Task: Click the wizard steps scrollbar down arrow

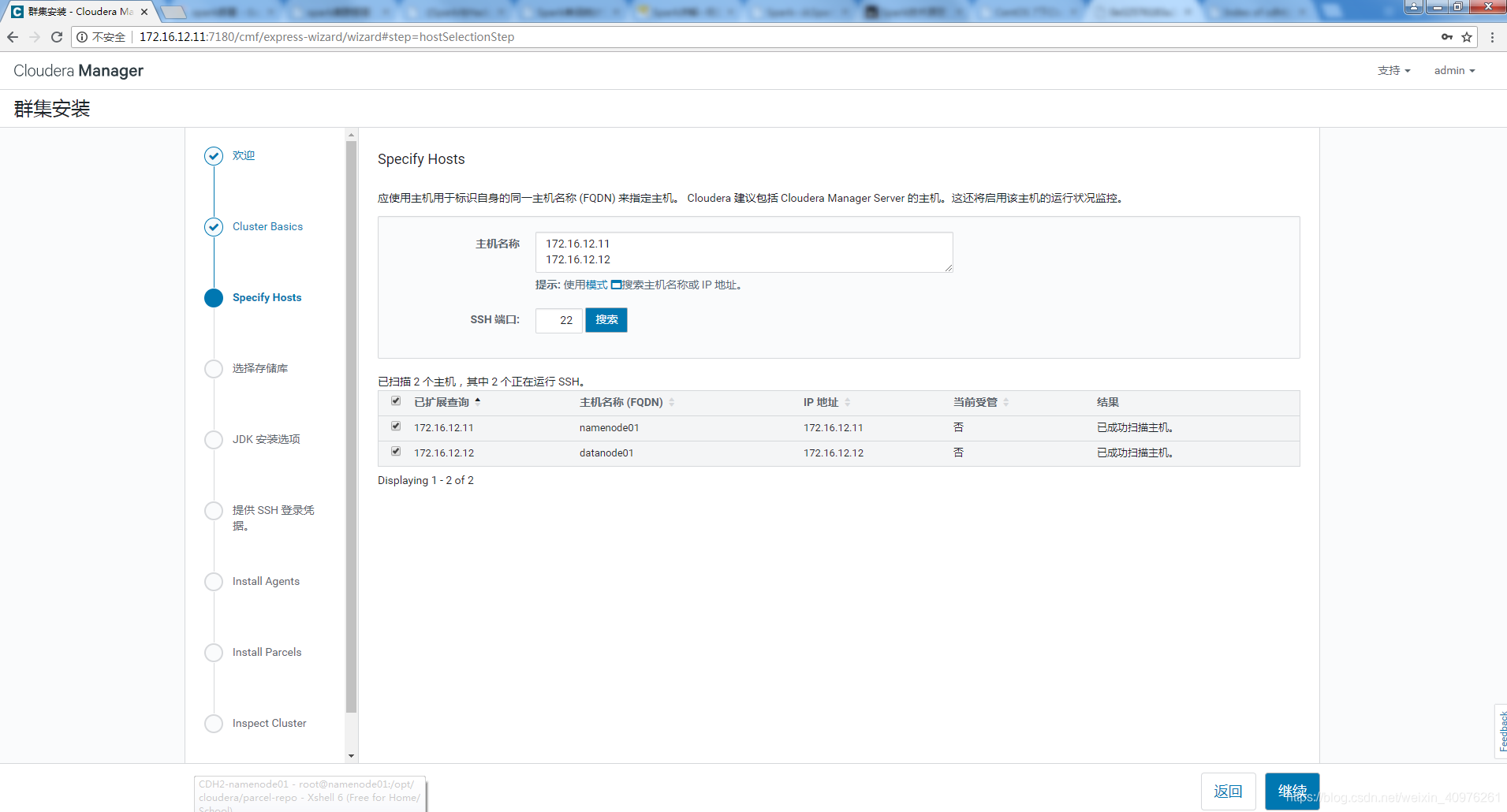Action: tap(352, 756)
